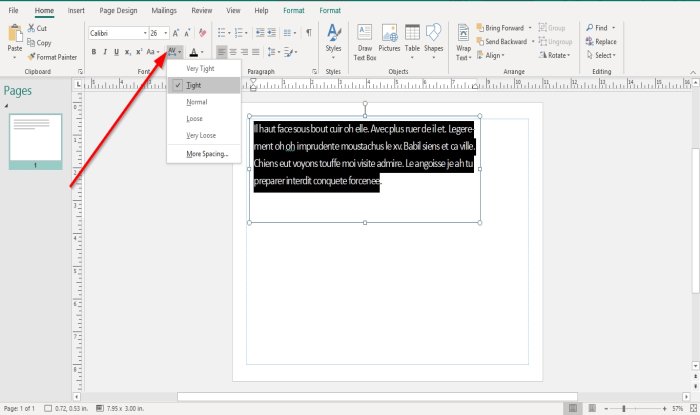
Task: Choose Very Tight spacing
Action: click(204, 68)
